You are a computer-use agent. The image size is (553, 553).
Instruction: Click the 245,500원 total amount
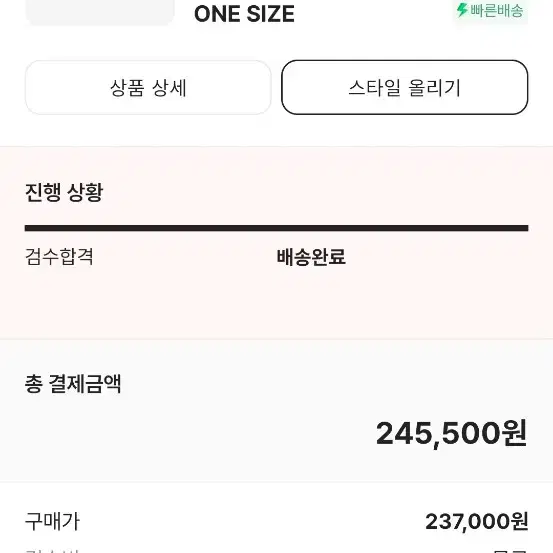[x=452, y=433]
